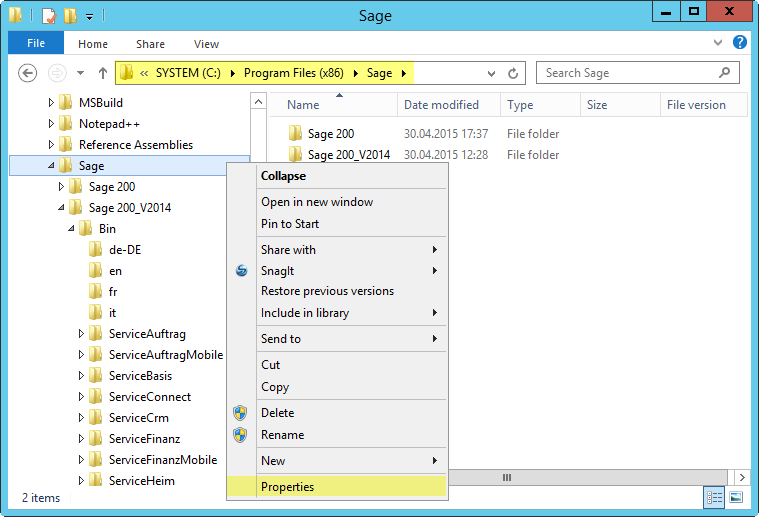Go up one folder level

tap(103, 73)
